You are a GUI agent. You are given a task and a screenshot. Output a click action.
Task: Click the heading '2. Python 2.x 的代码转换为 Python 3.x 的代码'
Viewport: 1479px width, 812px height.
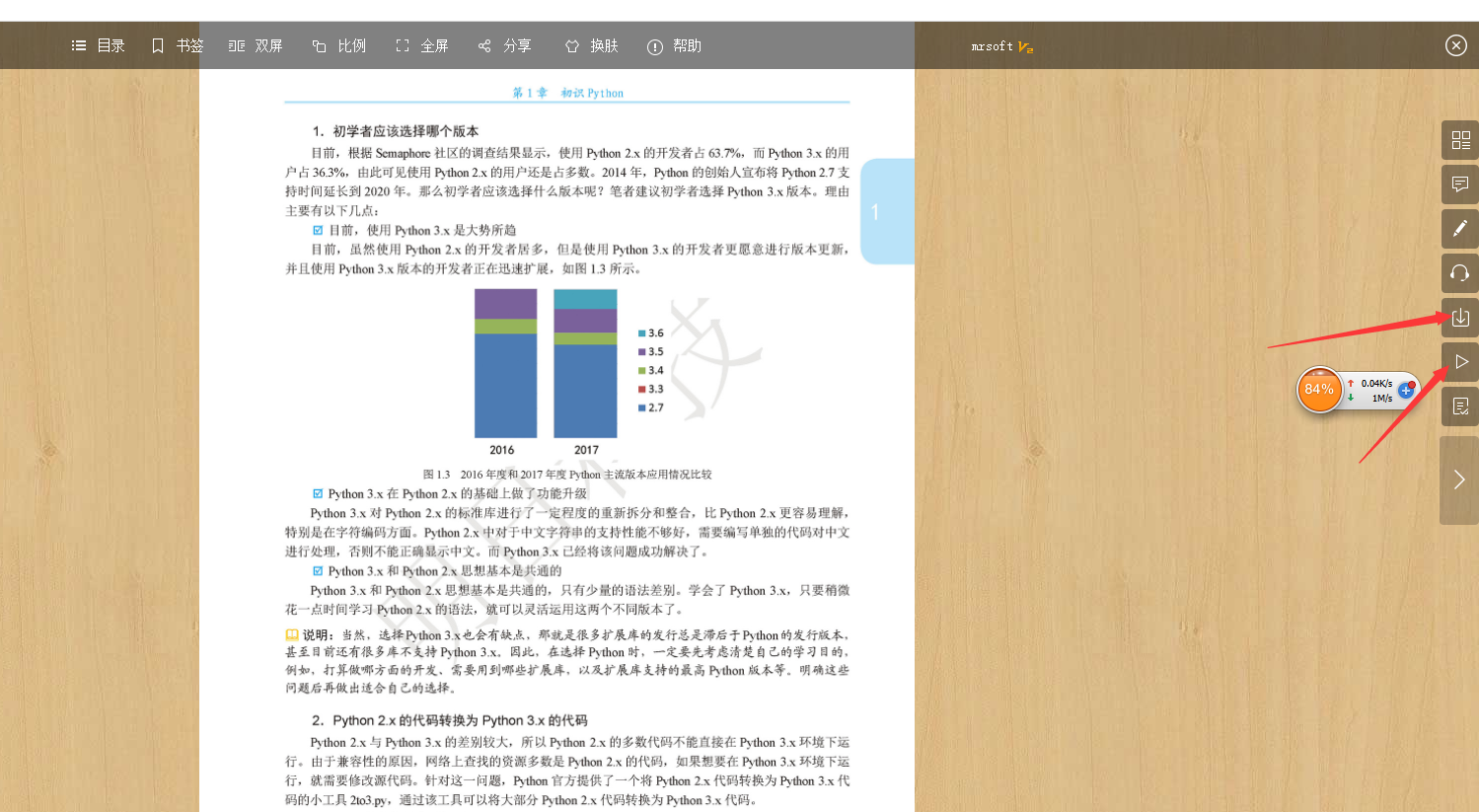449,720
